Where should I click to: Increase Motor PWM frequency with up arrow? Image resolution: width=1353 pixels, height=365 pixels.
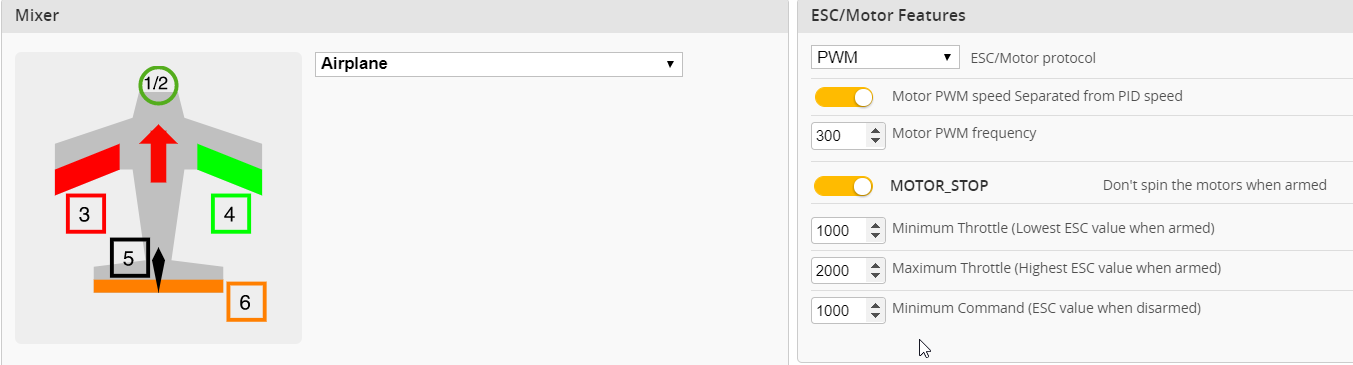pos(876,130)
